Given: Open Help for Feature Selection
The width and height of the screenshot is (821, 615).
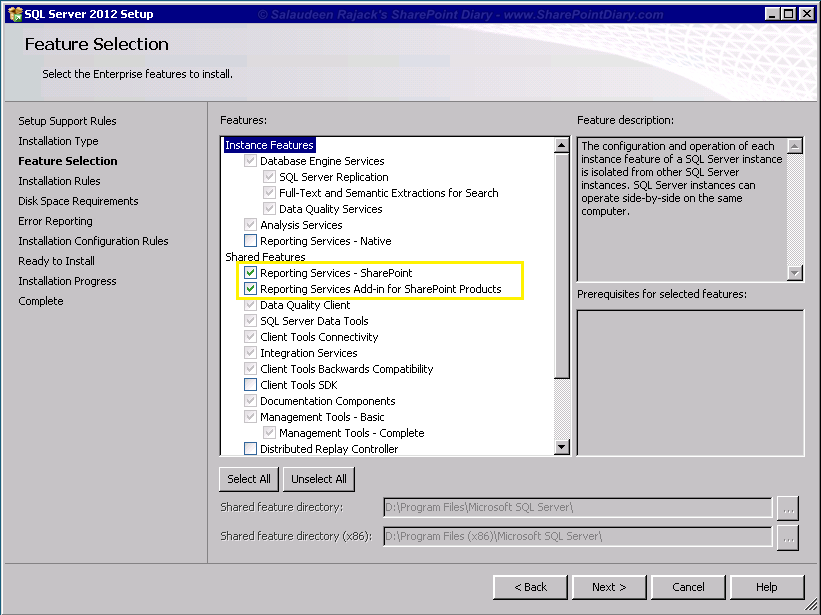Looking at the screenshot, I should [x=767, y=587].
